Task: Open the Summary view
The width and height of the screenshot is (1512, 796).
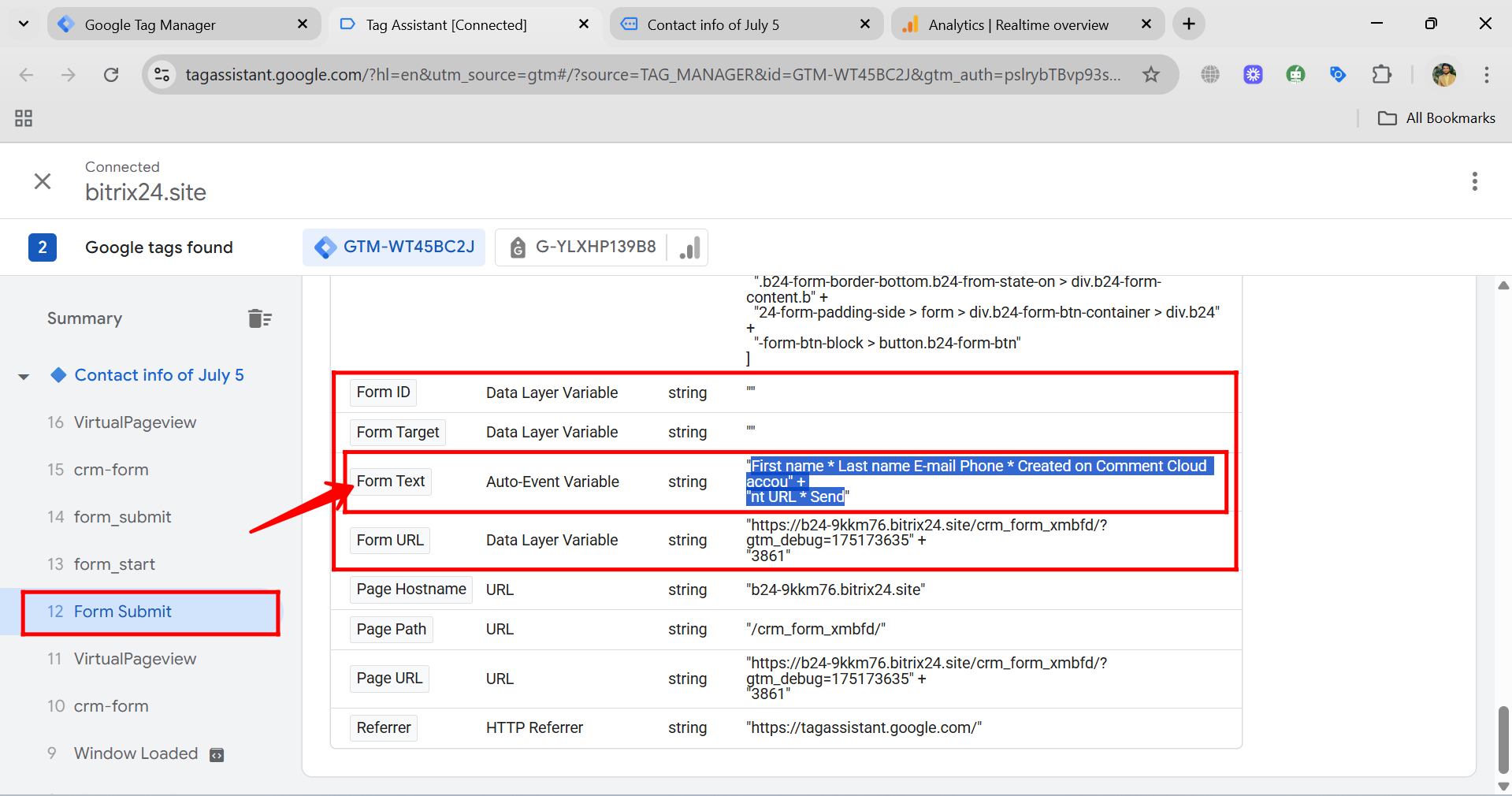Action: coord(84,318)
